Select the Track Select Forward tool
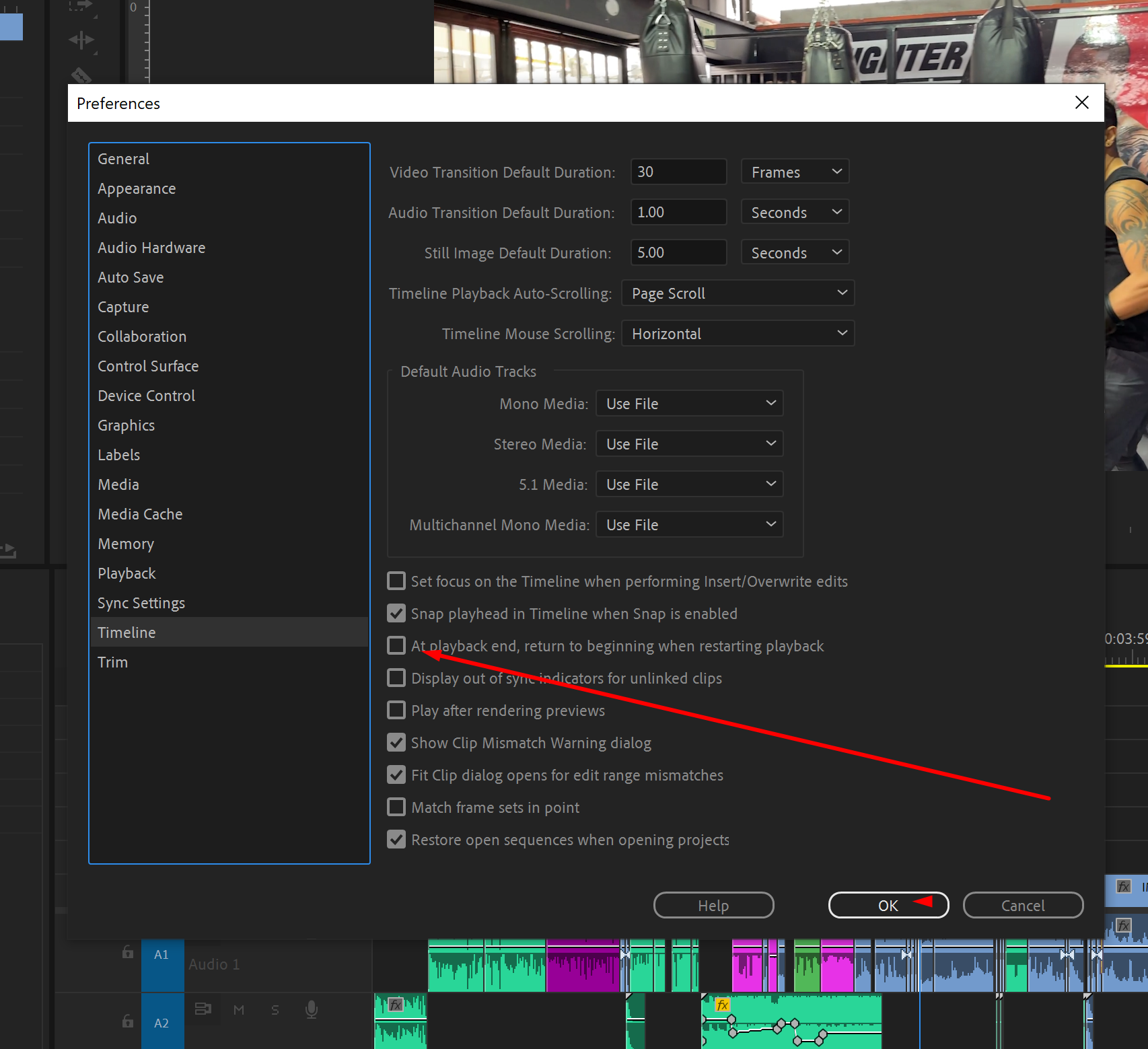The width and height of the screenshot is (1148, 1049). tap(81, 6)
